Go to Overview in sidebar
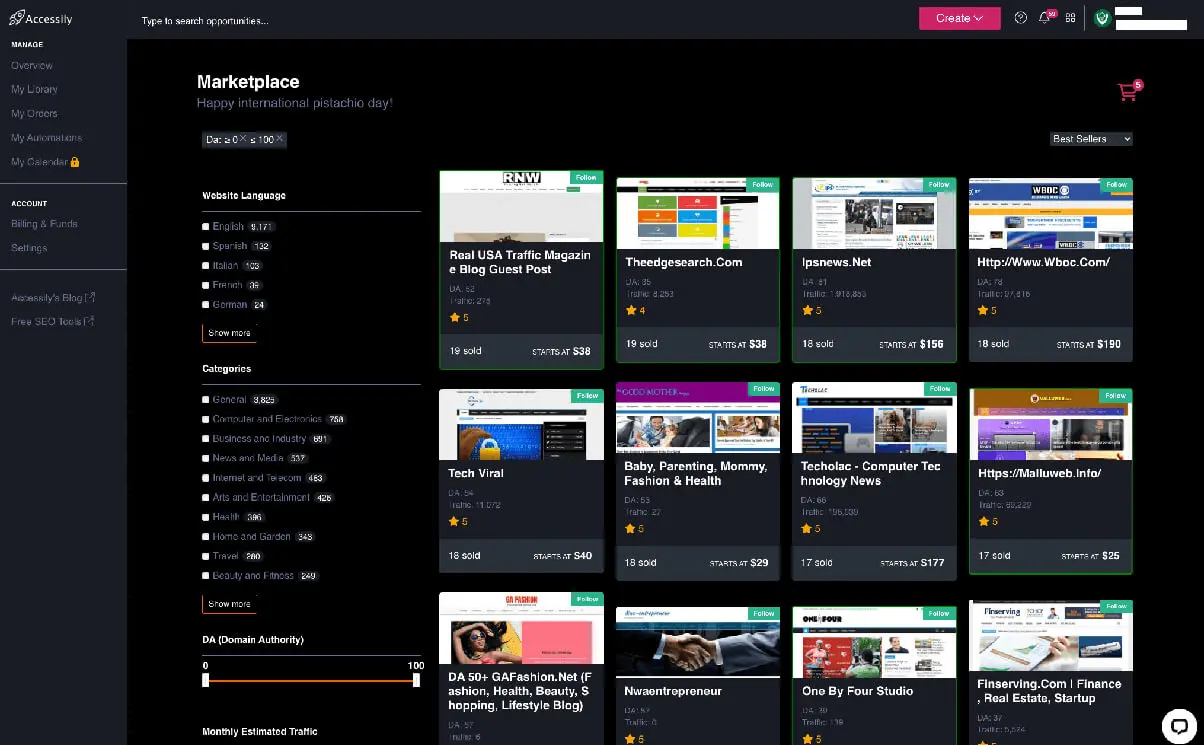 pos(32,65)
